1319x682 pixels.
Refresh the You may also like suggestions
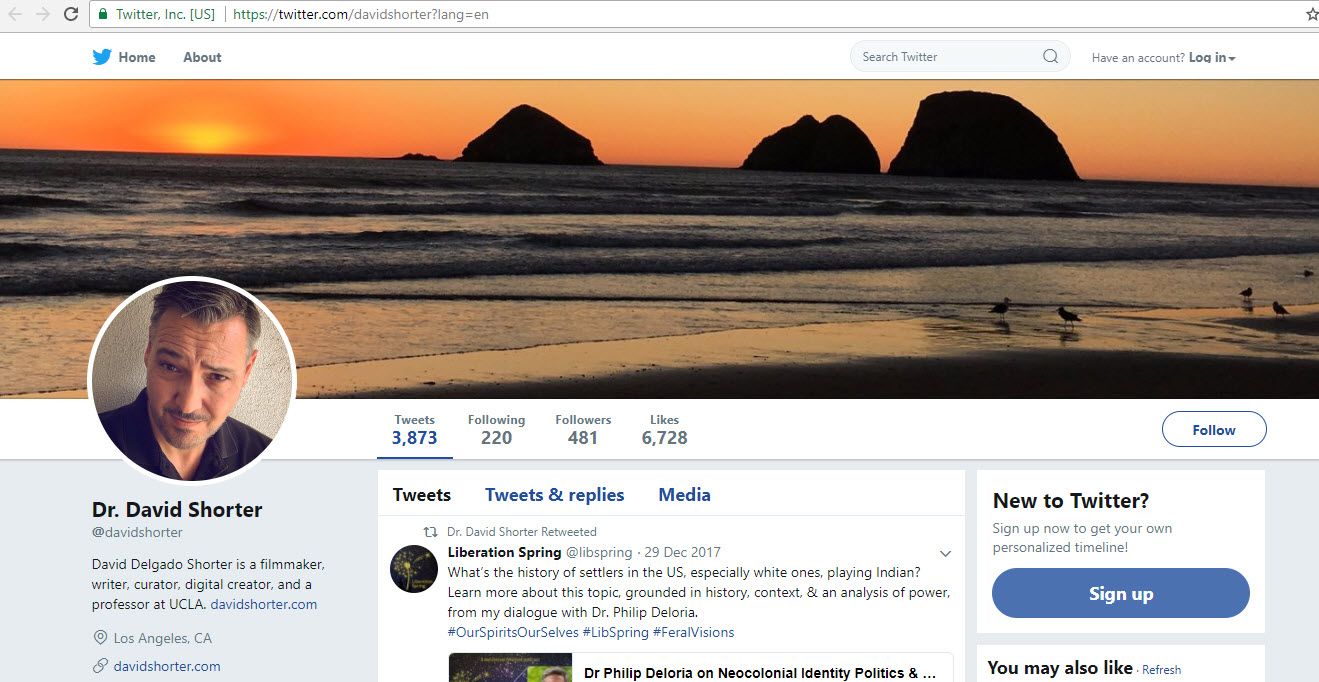tap(1161, 670)
